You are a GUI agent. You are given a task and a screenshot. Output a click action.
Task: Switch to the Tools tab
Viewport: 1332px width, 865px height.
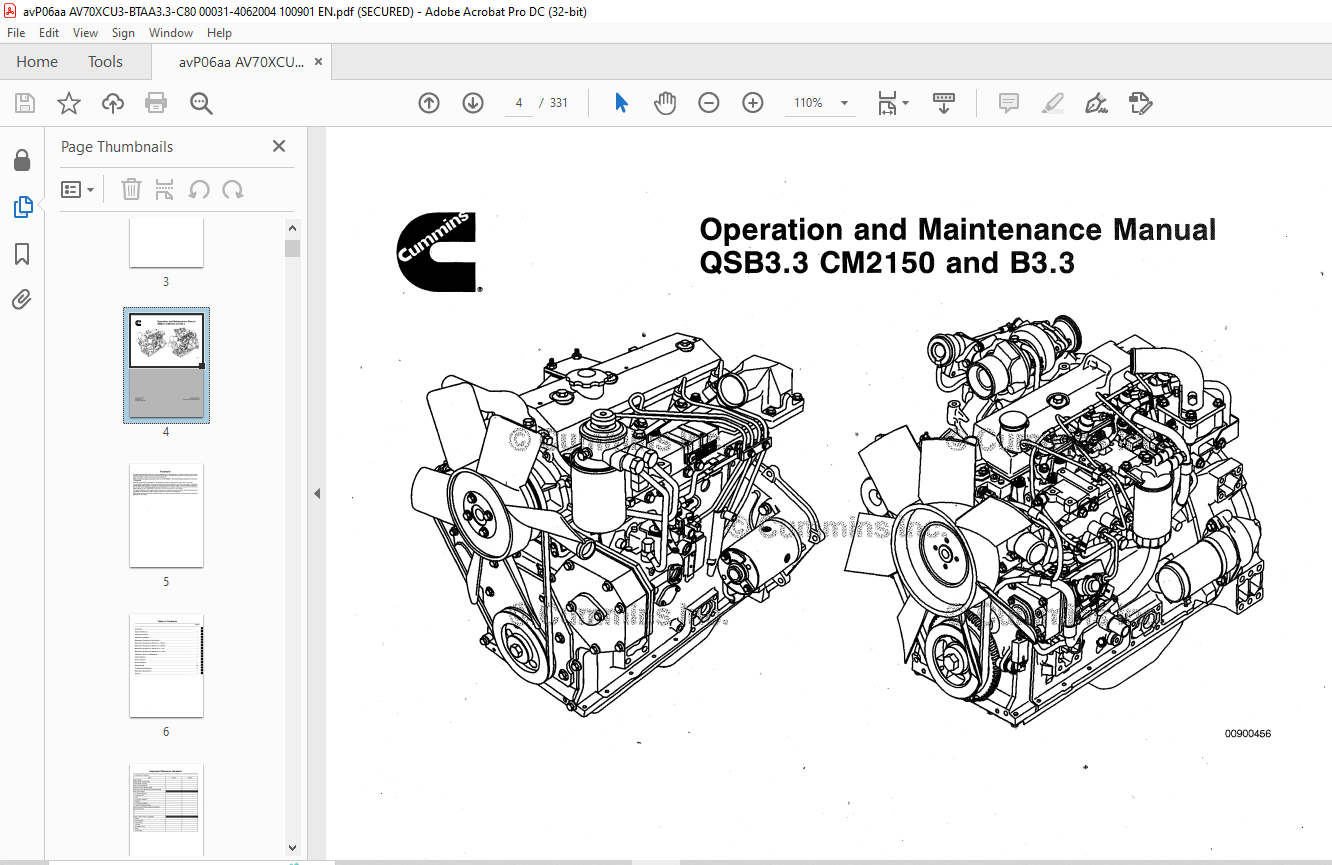pos(105,62)
